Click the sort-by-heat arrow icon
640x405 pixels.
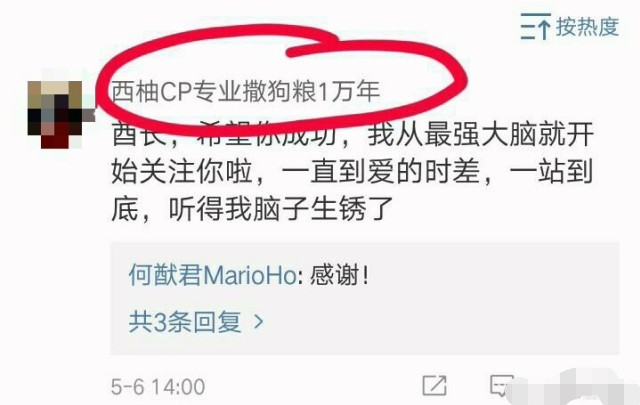536,26
